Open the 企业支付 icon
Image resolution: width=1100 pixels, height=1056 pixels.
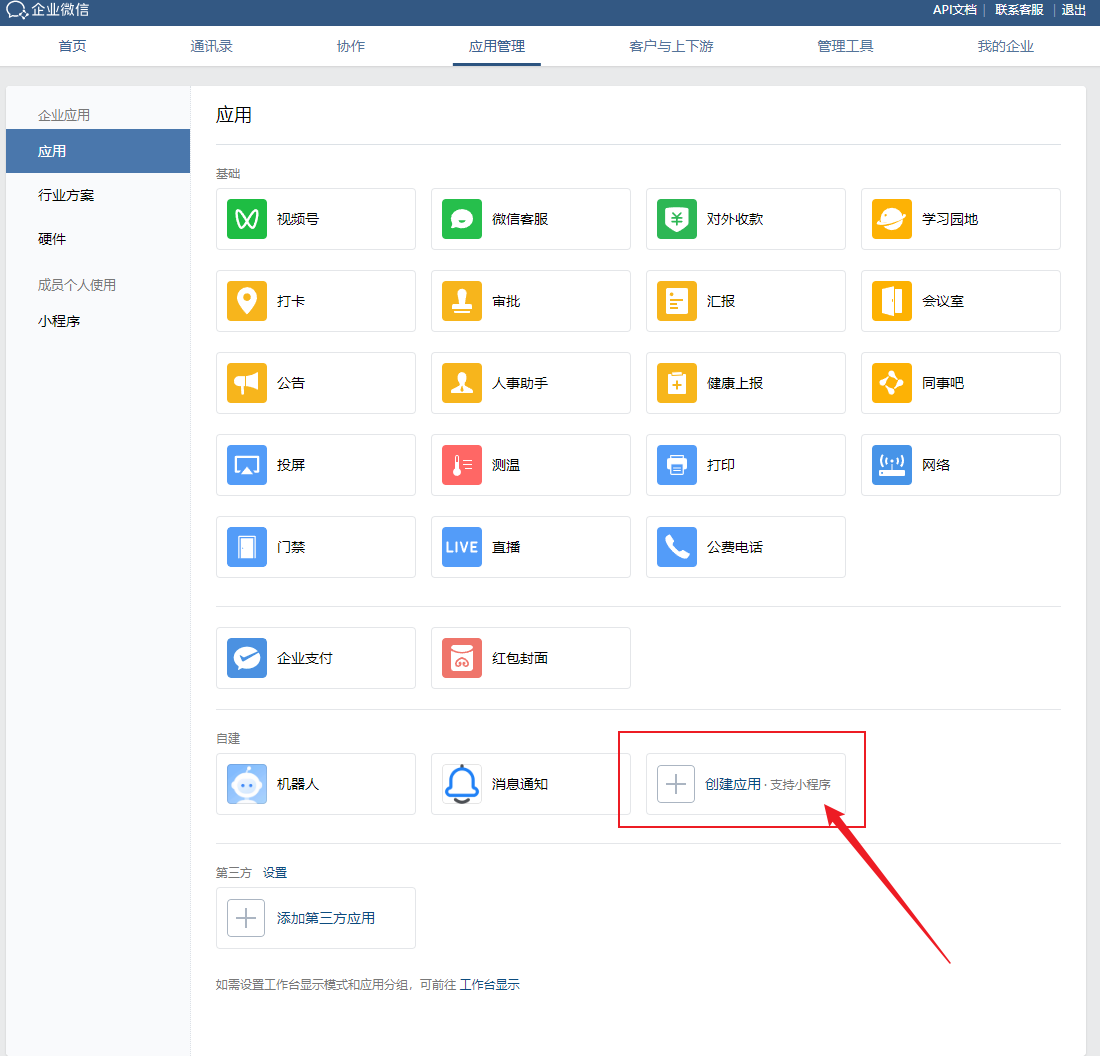tap(246, 658)
